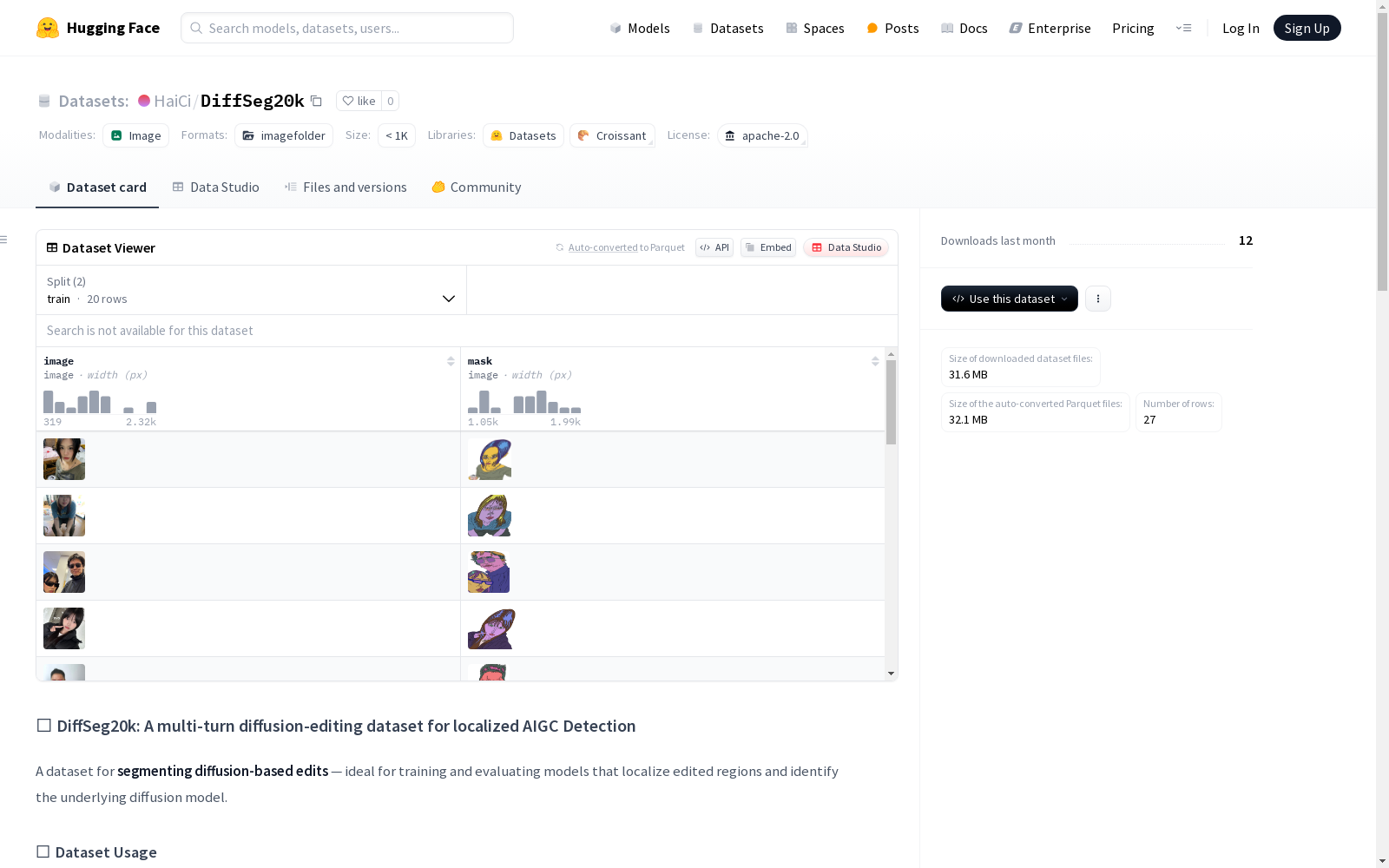1389x868 pixels.
Task: Open the Files and versions tab
Action: coord(346,187)
